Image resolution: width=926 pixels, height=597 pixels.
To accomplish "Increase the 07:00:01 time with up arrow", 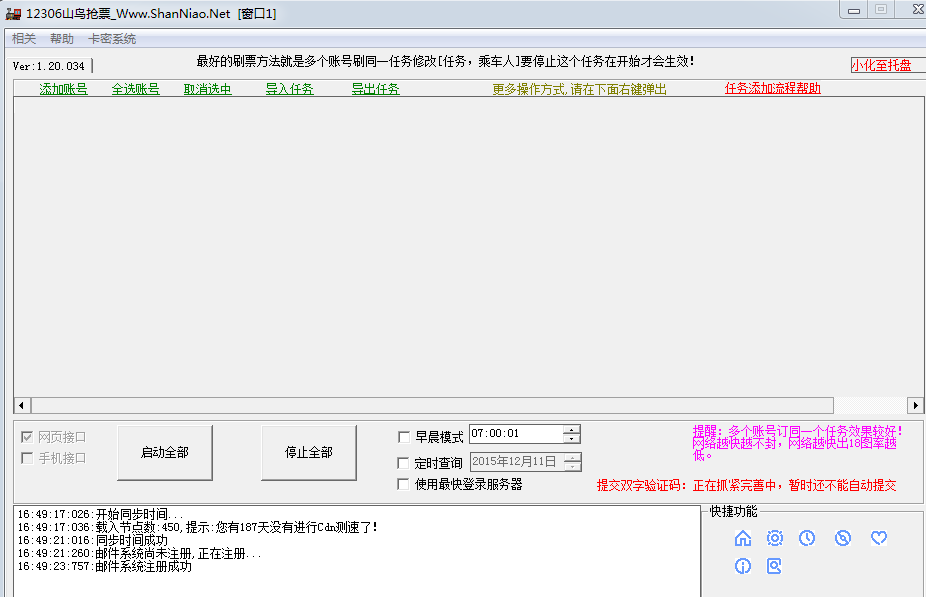I will coord(572,429).
